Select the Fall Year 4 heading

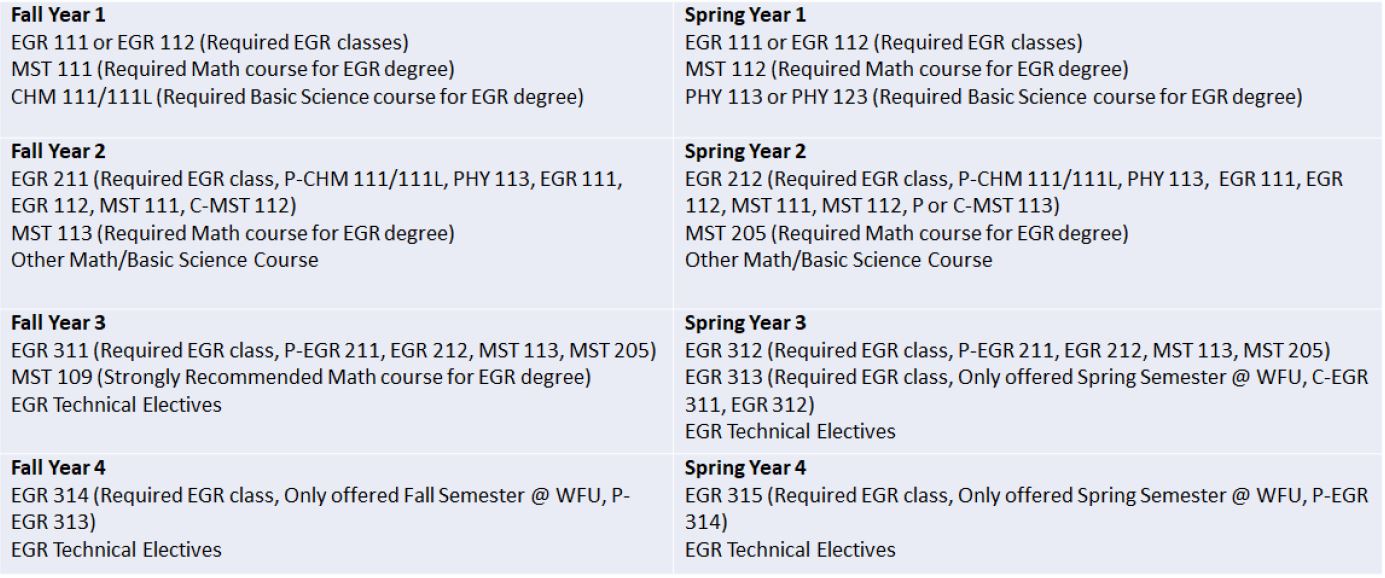tap(58, 468)
